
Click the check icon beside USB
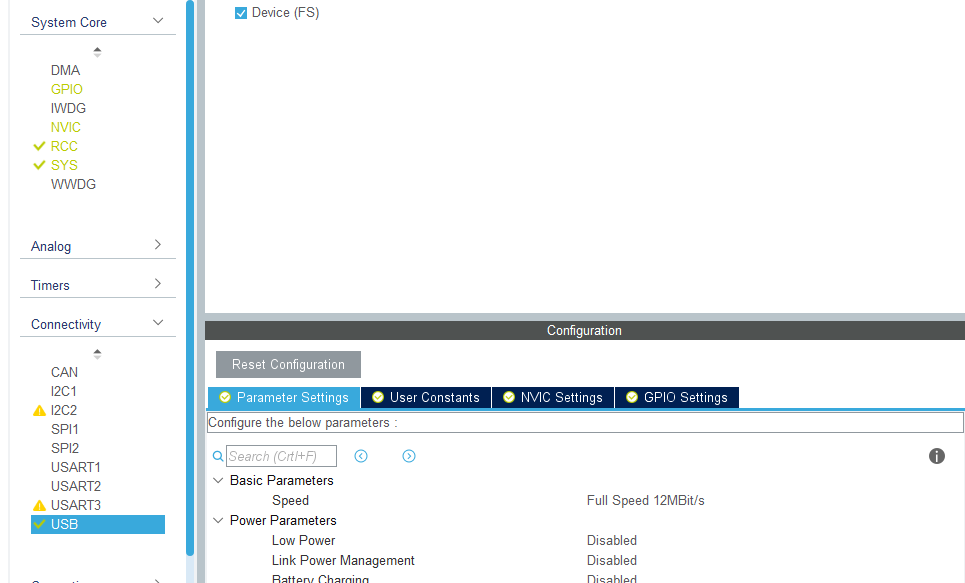39,524
